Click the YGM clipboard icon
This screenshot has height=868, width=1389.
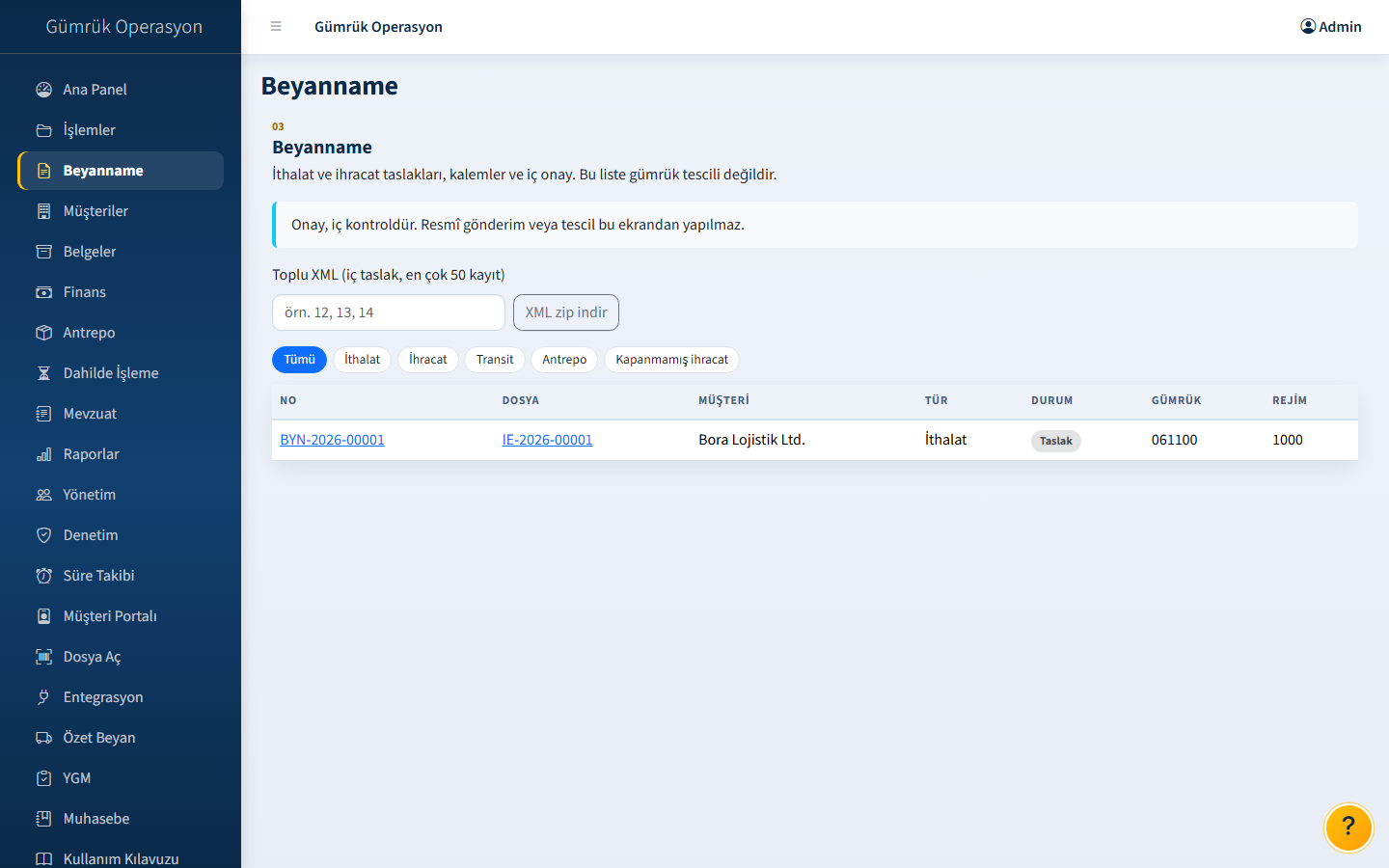coord(43,778)
